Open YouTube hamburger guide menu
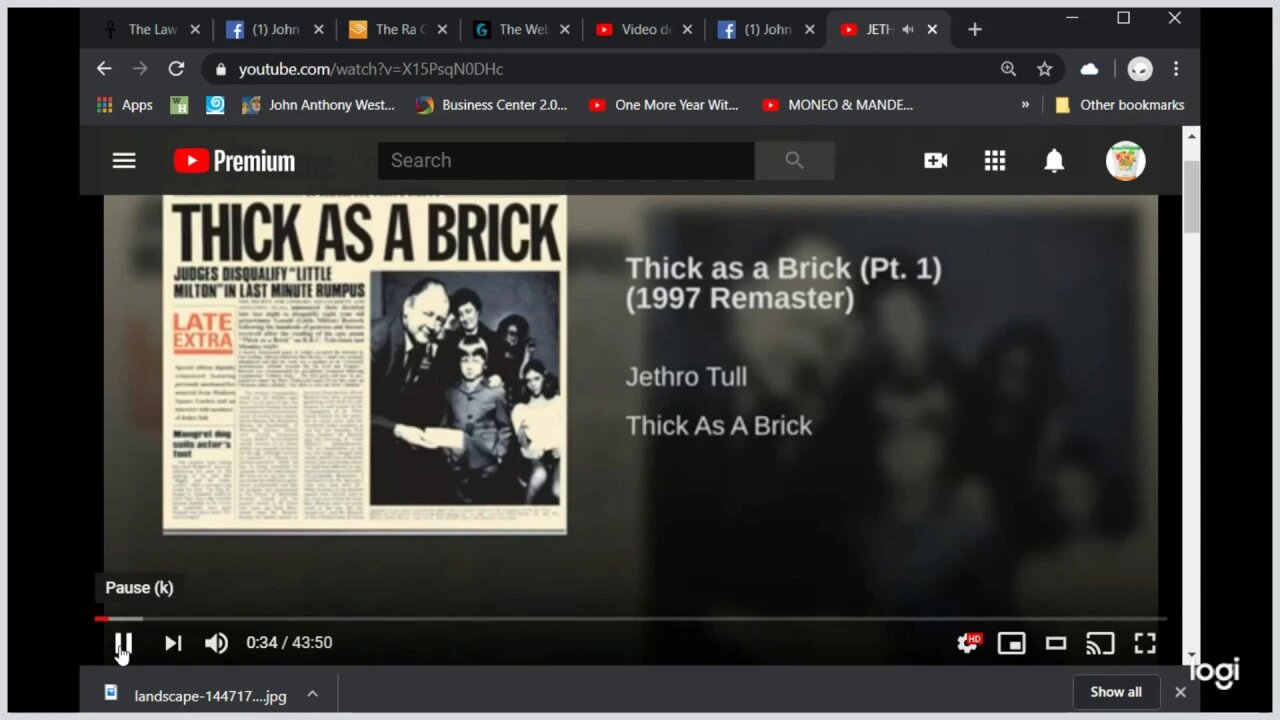Viewport: 1280px width, 720px height. (124, 160)
